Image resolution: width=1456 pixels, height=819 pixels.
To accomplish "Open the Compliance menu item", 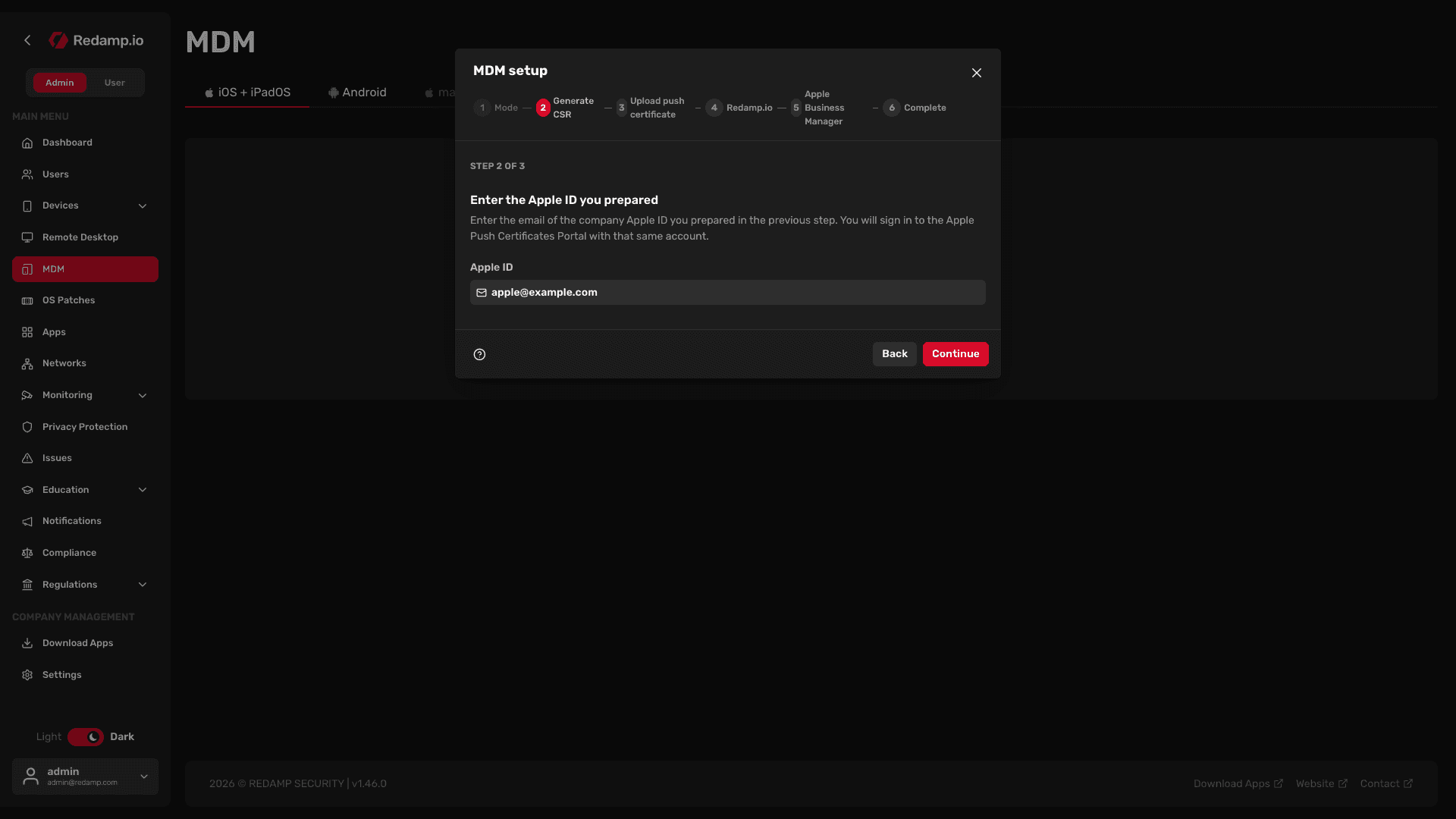I will click(x=85, y=553).
